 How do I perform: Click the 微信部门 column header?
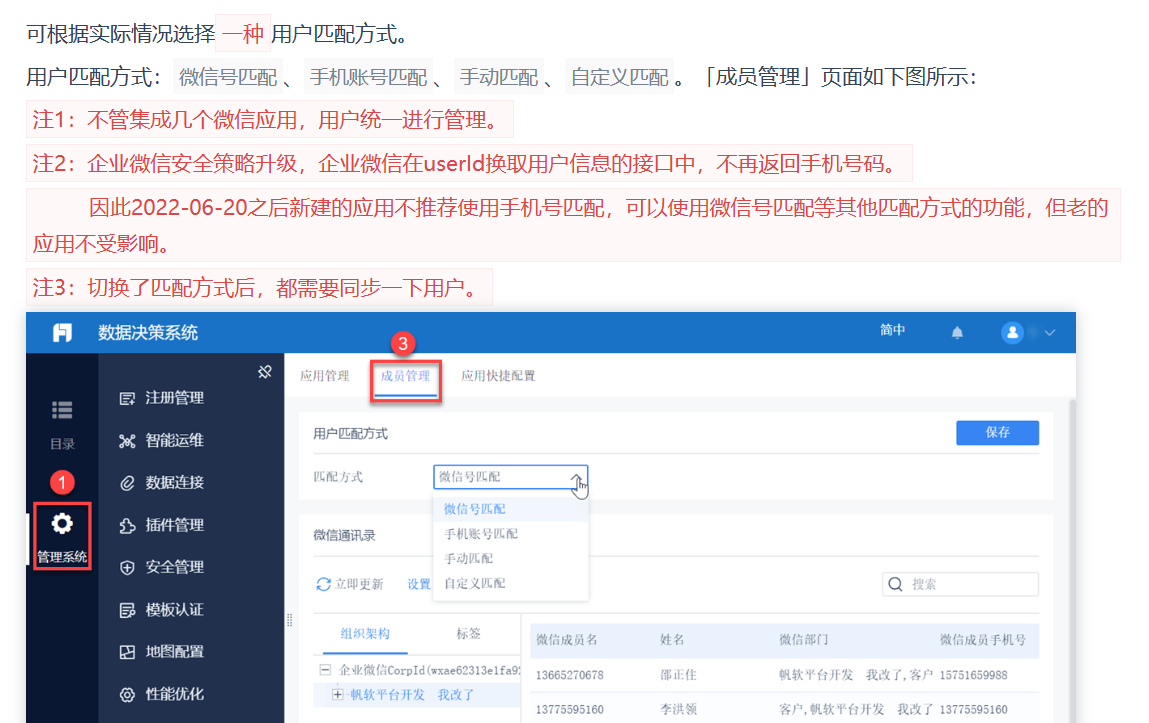803,639
